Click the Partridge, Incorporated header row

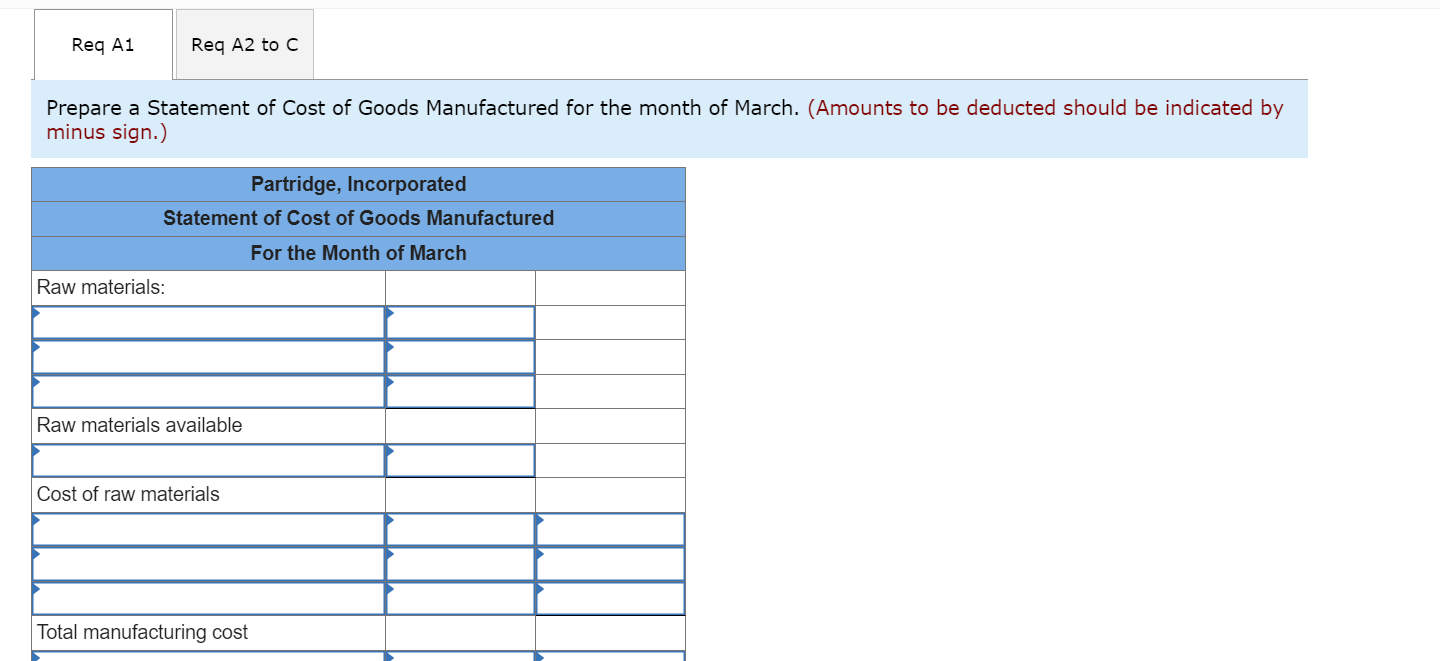358,184
